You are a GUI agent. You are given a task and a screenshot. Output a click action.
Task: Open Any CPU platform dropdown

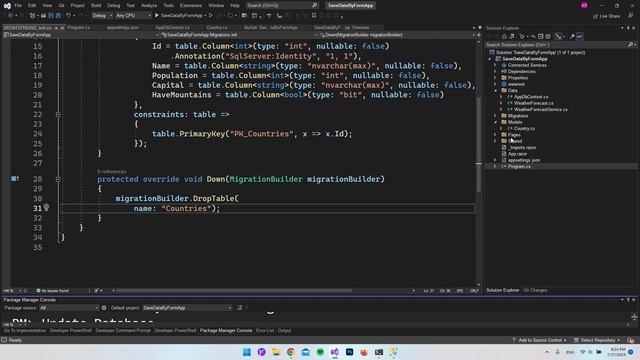coord(133,16)
